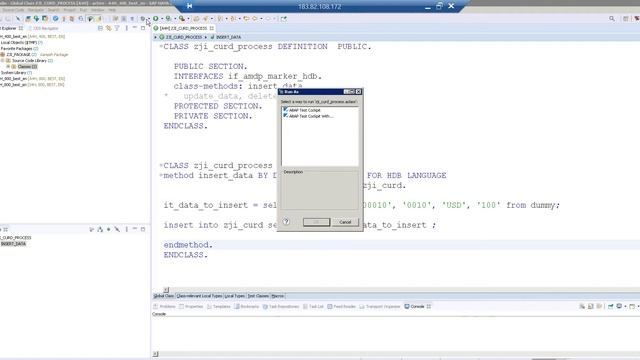Viewport: 640px width, 360px height.
Task: Click the sort icon in Outline toolbar
Action: point(100,229)
